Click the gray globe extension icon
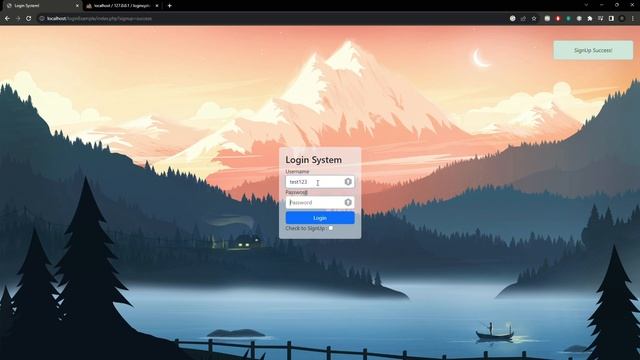This screenshot has width=640, height=360. click(x=579, y=18)
